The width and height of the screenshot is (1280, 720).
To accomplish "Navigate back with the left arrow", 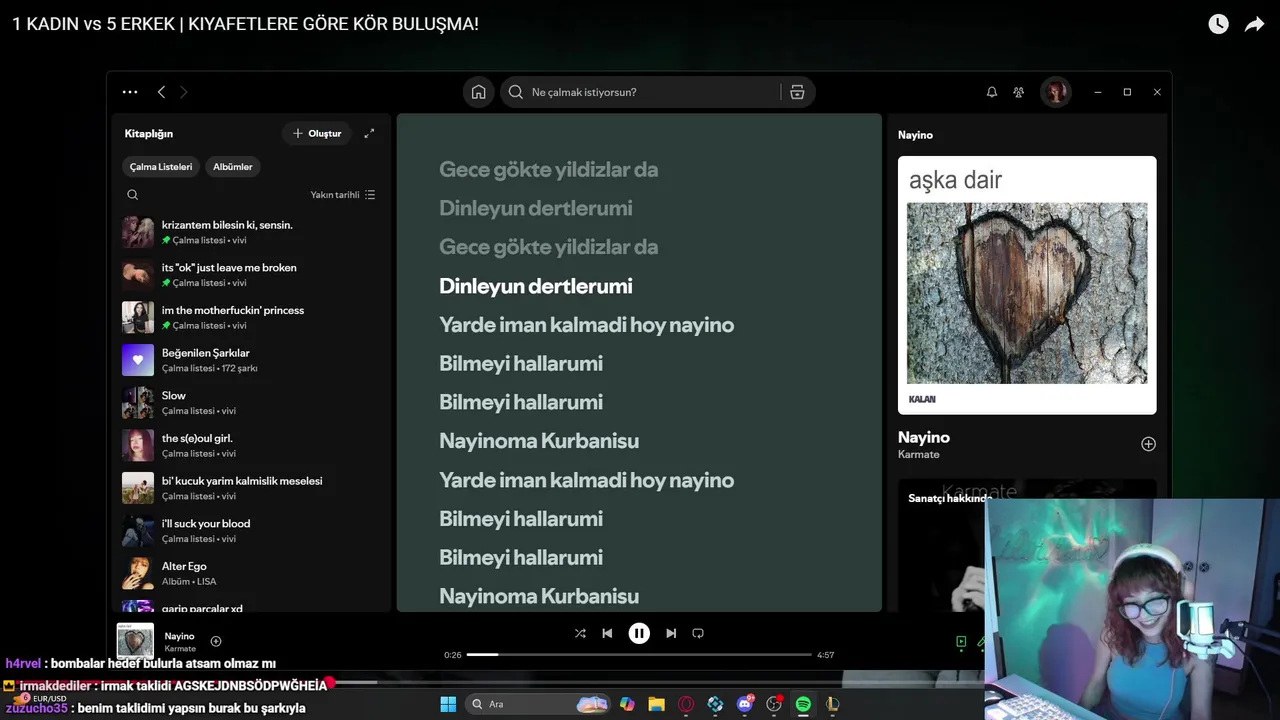I will coord(161,92).
